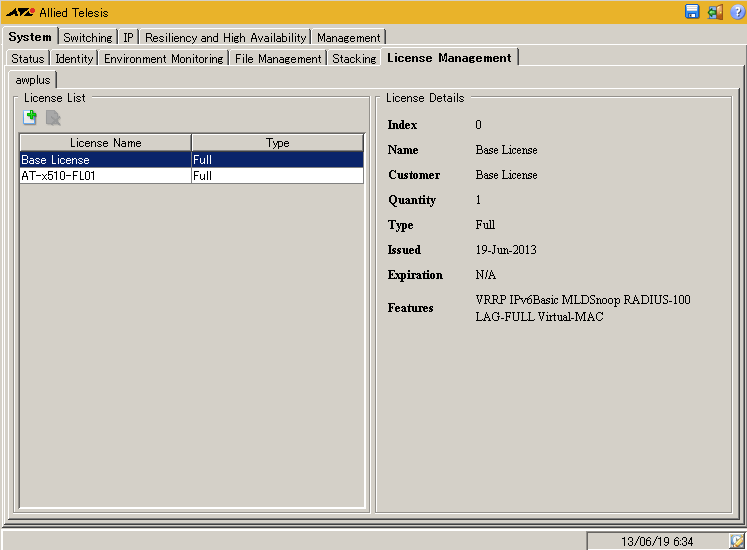The width and height of the screenshot is (747, 550).
Task: Switch to the Identity sub-tab
Action: coord(74,58)
